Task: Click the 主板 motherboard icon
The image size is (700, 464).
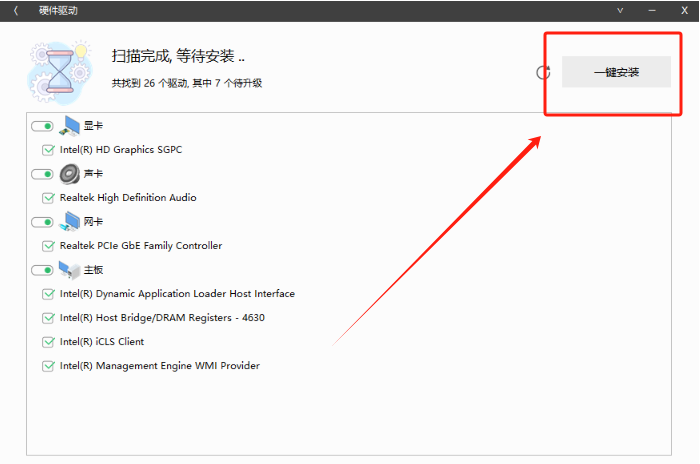Action: coord(69,270)
